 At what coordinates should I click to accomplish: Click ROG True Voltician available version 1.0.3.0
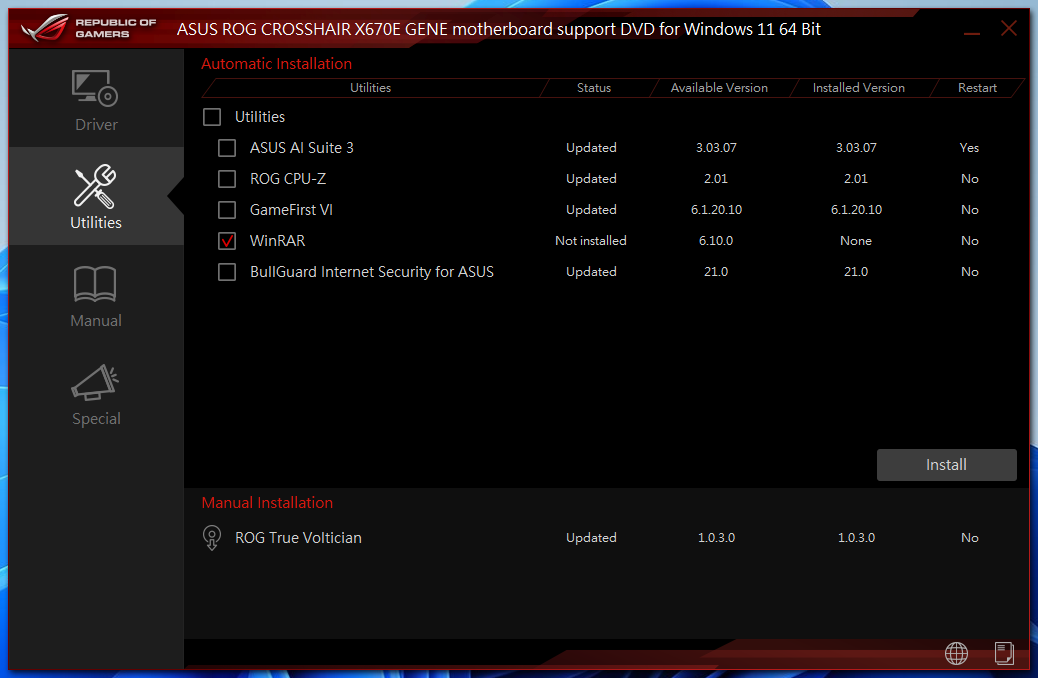click(716, 538)
